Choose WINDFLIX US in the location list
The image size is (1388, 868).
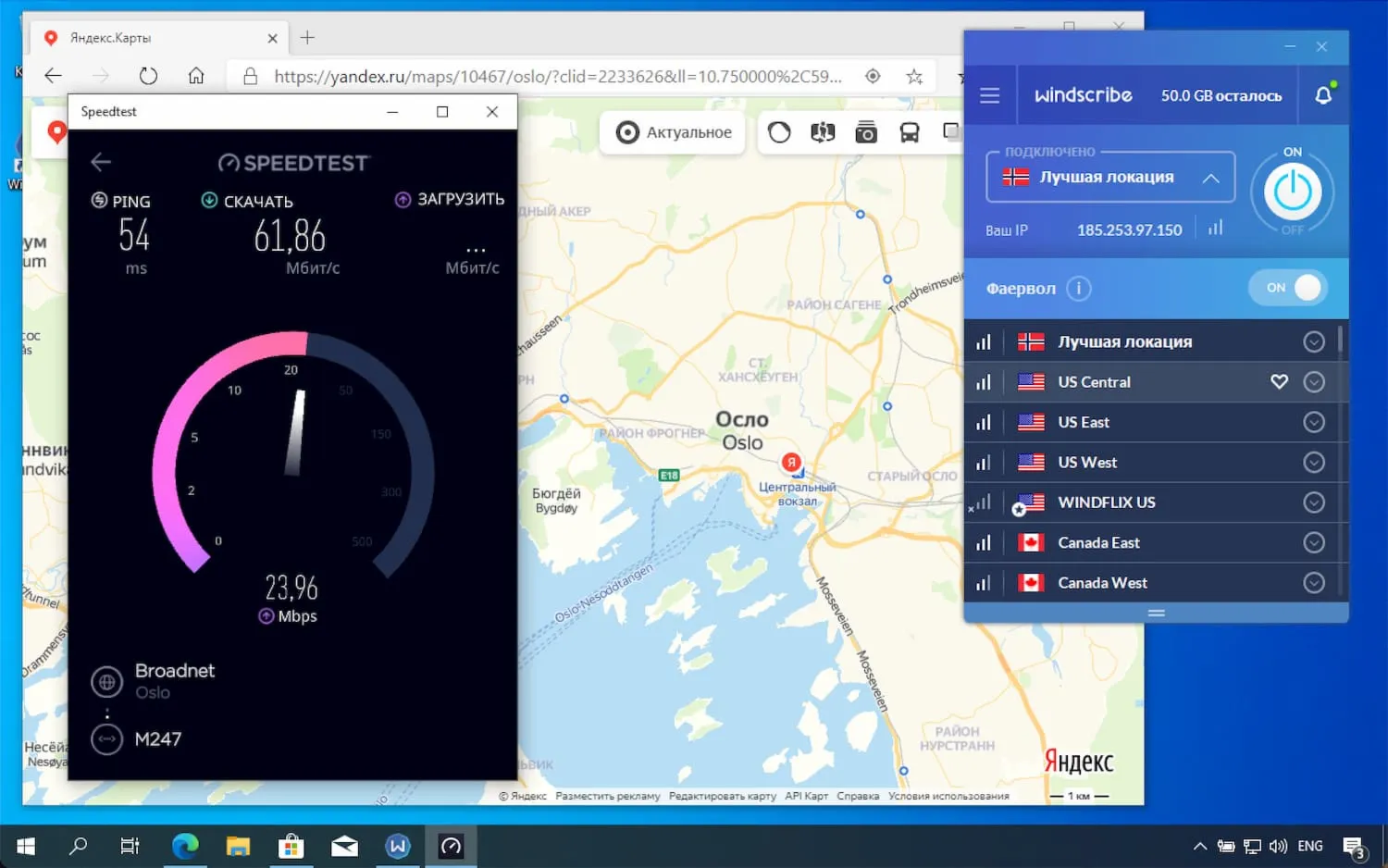[1151, 502]
